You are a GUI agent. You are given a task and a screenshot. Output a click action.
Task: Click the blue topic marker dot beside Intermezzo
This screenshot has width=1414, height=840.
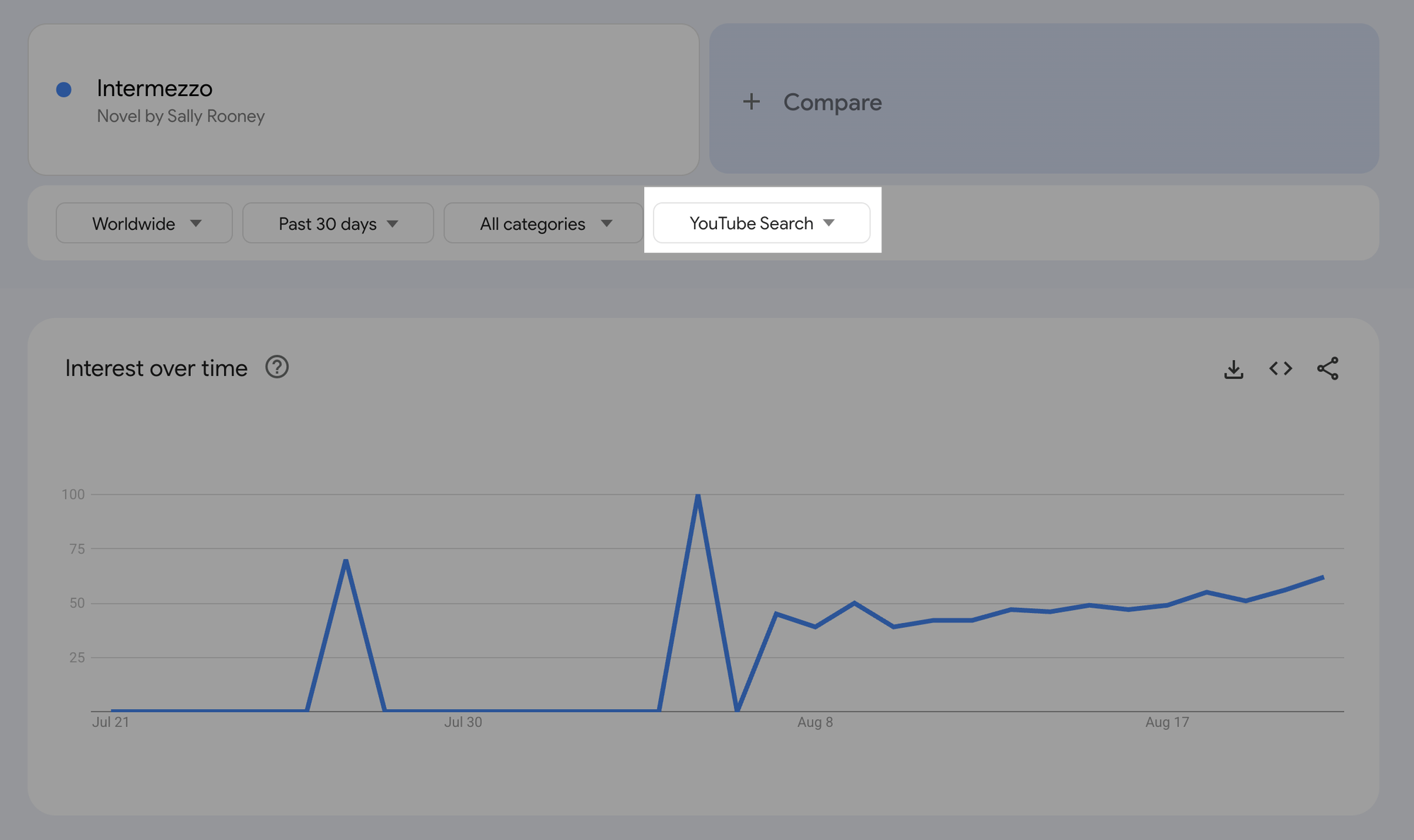click(x=64, y=88)
